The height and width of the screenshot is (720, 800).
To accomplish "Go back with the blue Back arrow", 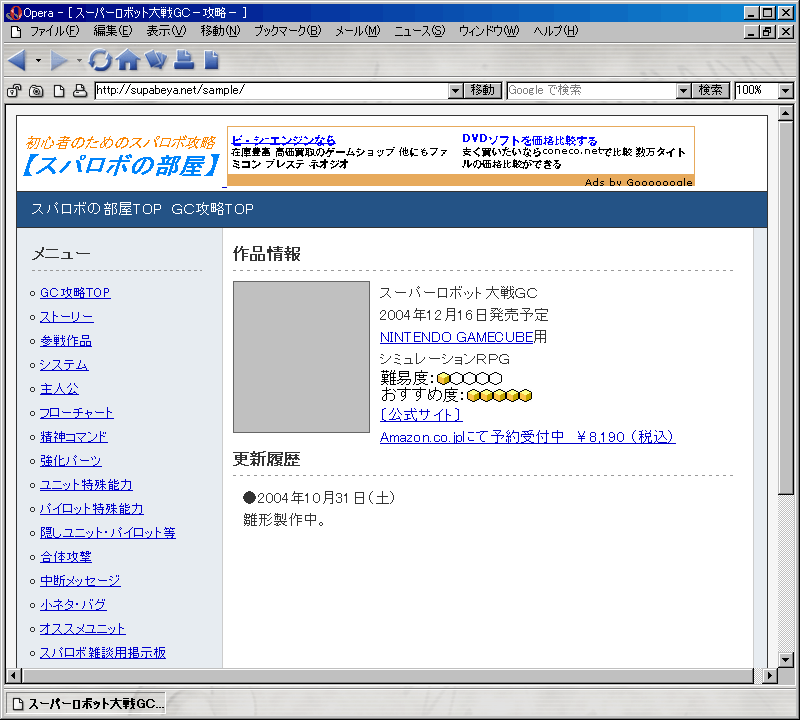I will click(17, 60).
